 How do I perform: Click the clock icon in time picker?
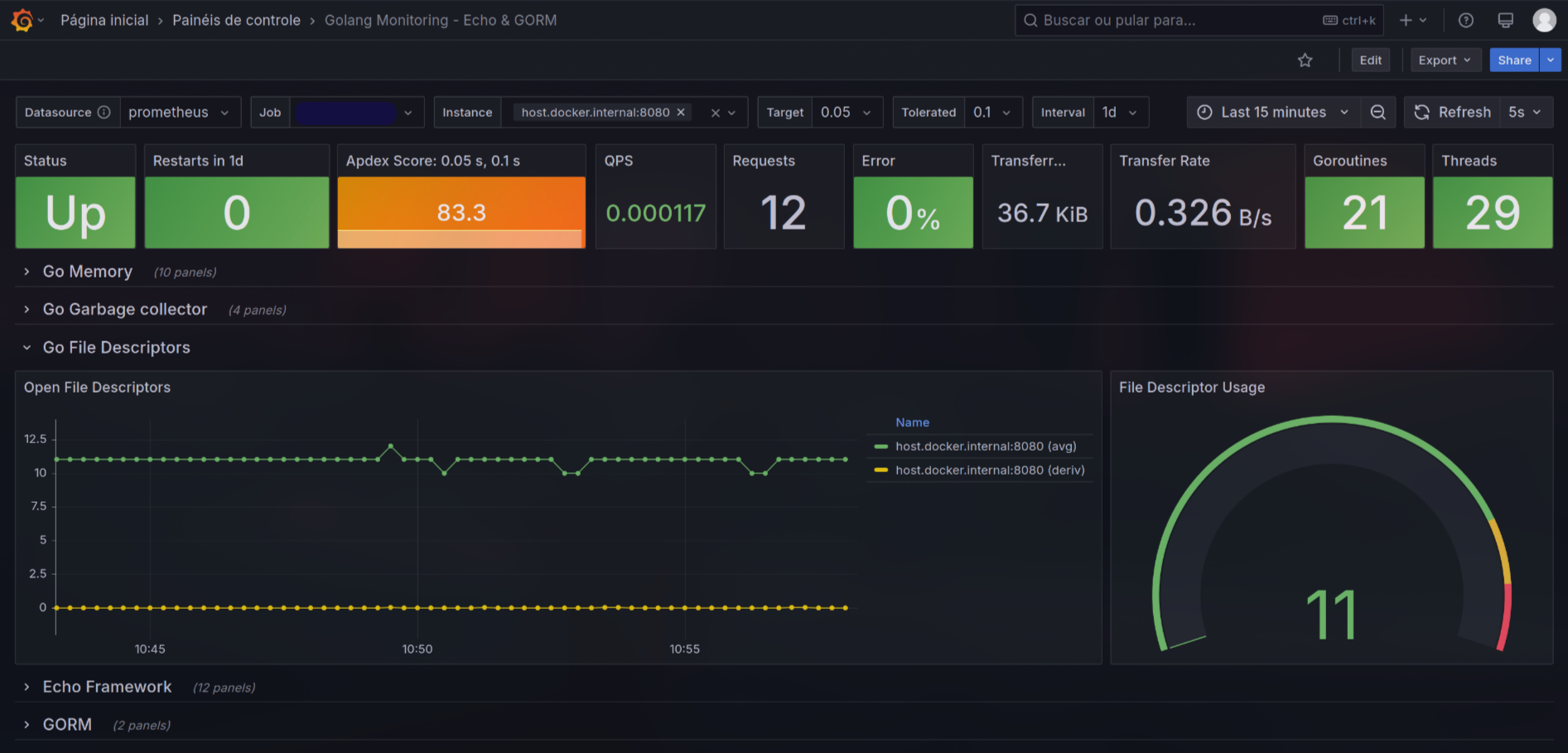point(1204,112)
